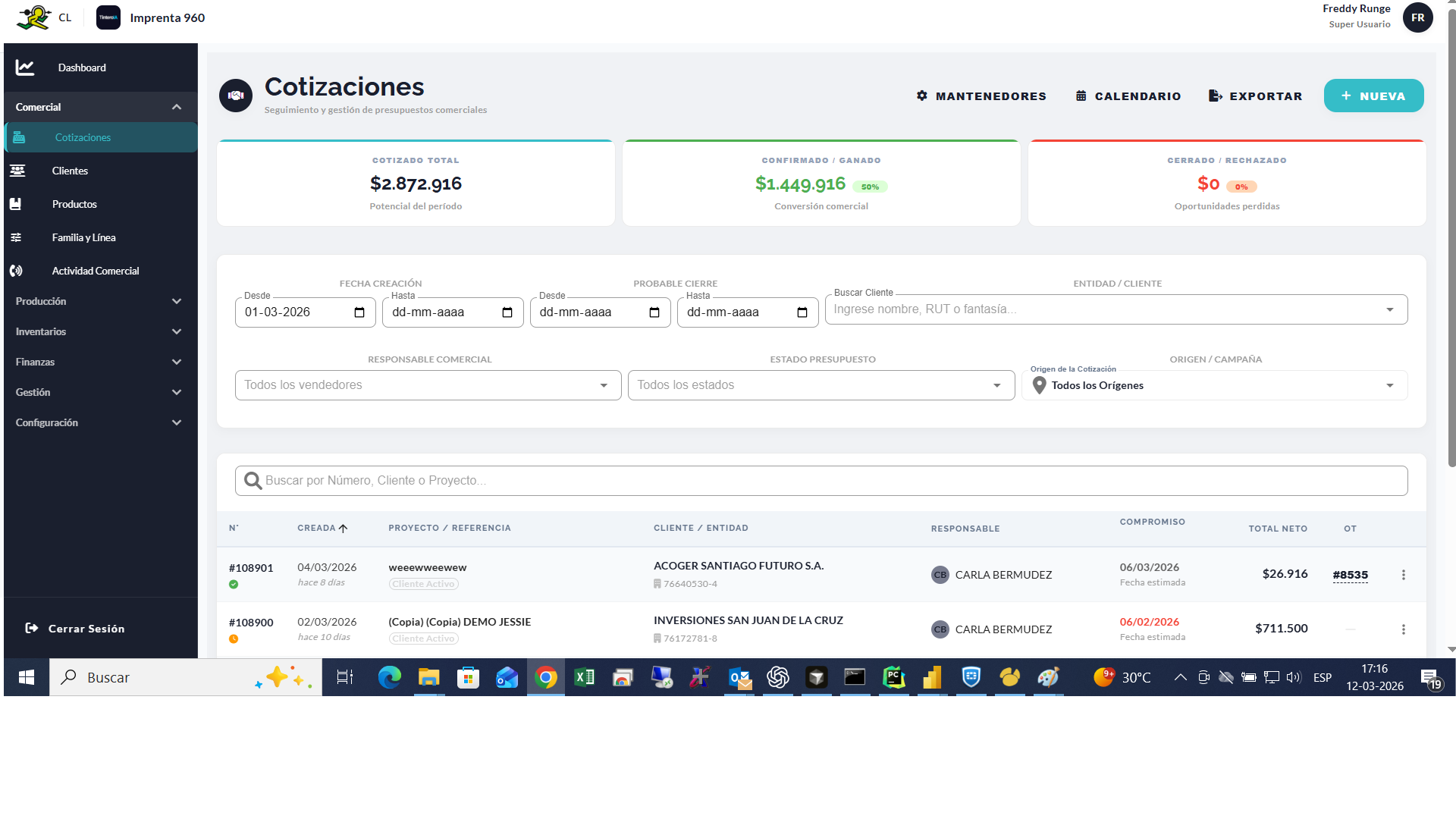Open row actions for cotización #108901

1404,575
